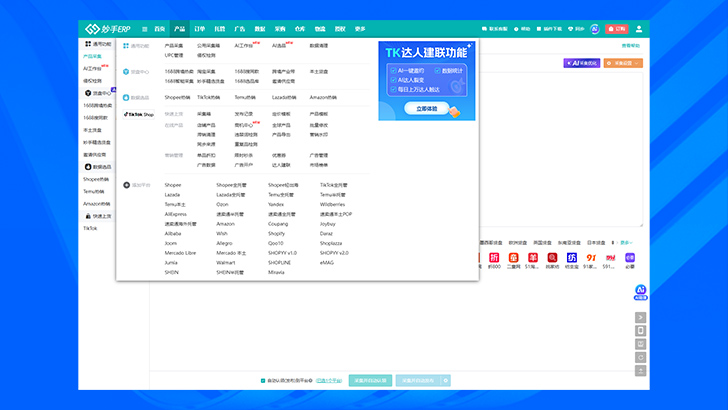Click the mobile phone icon in side toolbar
This screenshot has width=728, height=410.
640,331
